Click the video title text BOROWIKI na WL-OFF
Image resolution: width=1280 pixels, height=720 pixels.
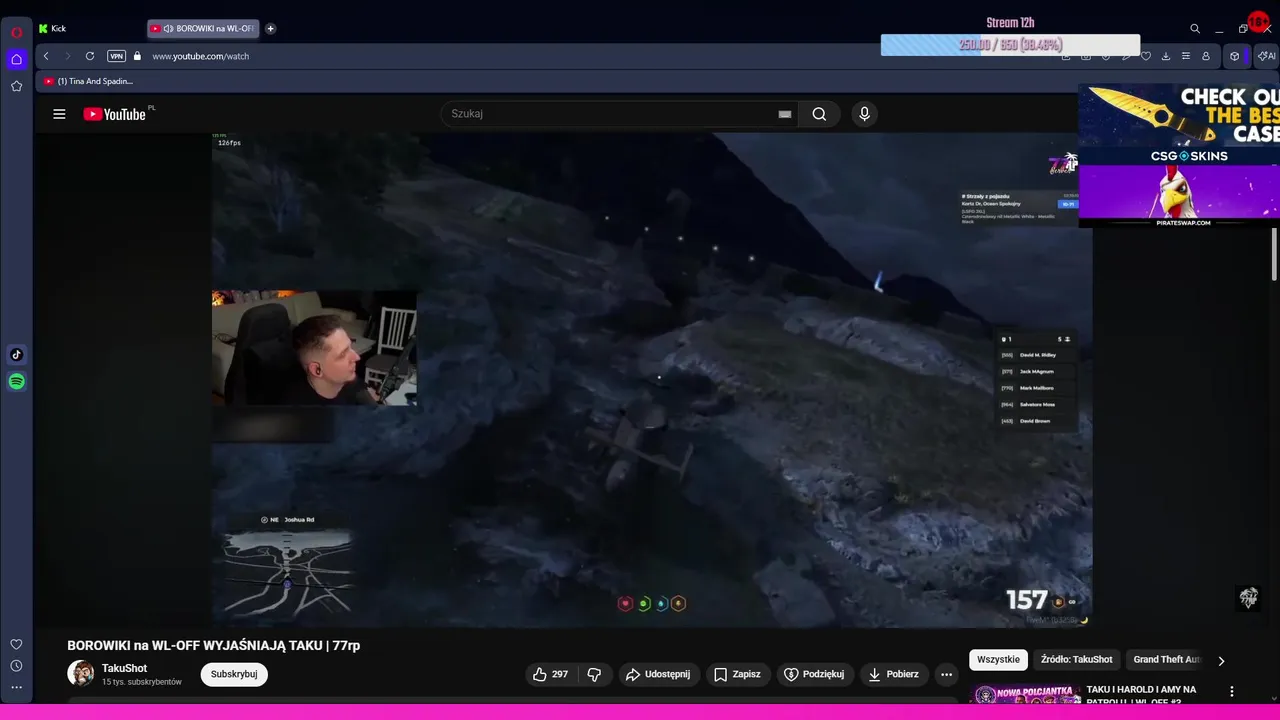point(213,646)
